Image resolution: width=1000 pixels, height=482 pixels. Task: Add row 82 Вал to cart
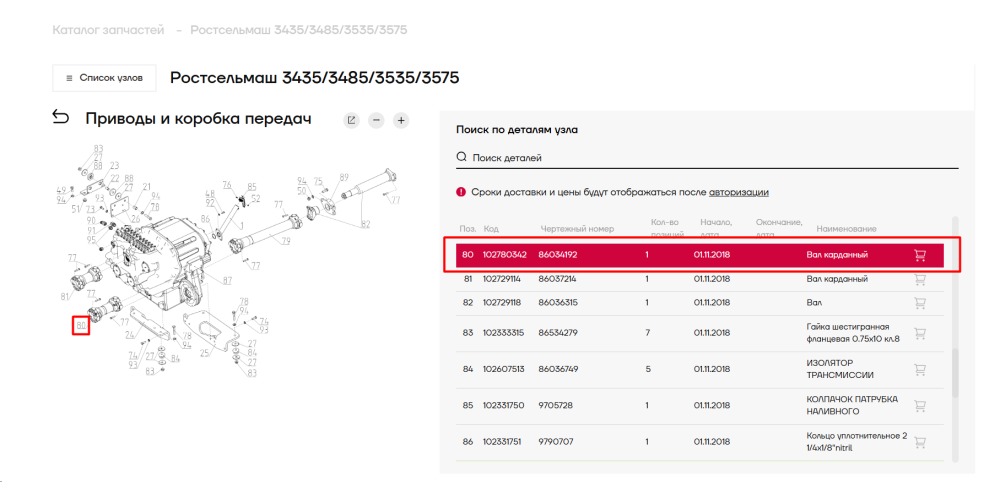pos(920,303)
